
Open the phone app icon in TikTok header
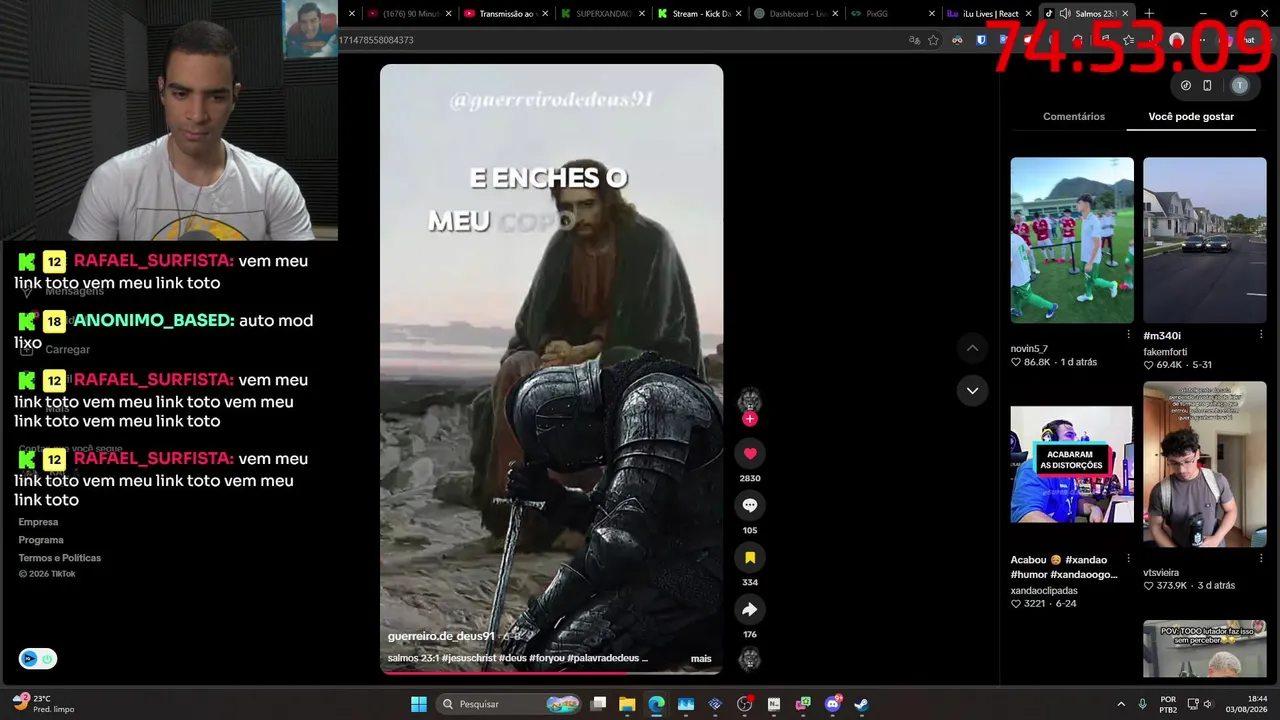pyautogui.click(x=1207, y=85)
